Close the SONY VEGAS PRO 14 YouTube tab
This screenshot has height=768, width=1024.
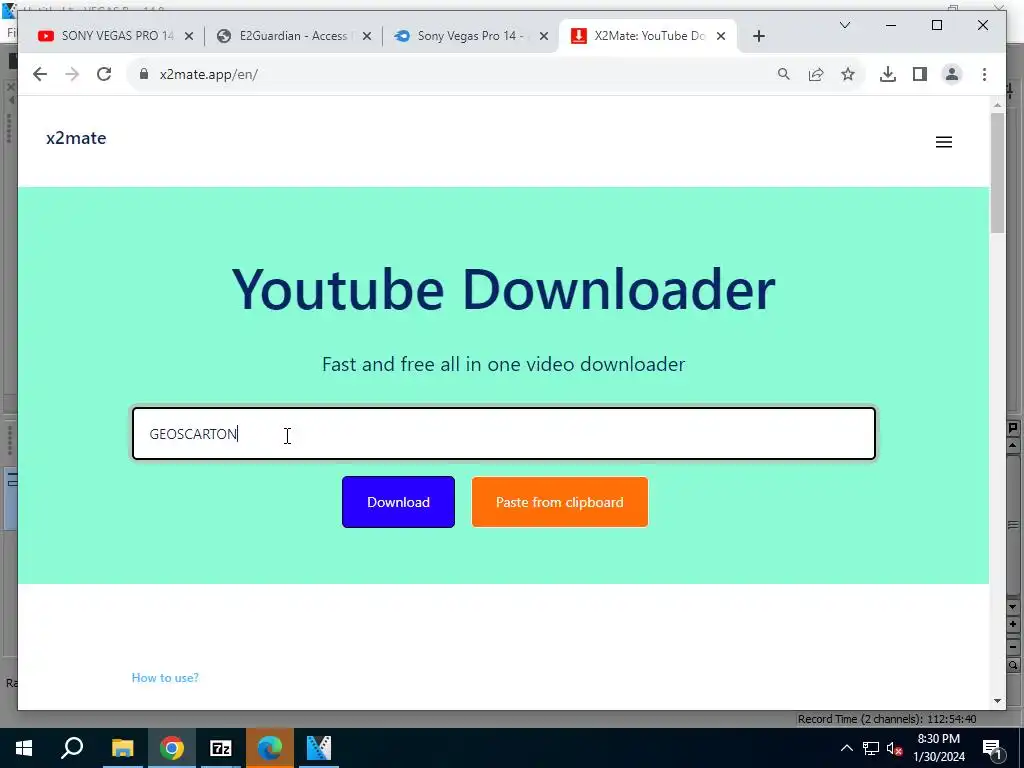point(189,36)
